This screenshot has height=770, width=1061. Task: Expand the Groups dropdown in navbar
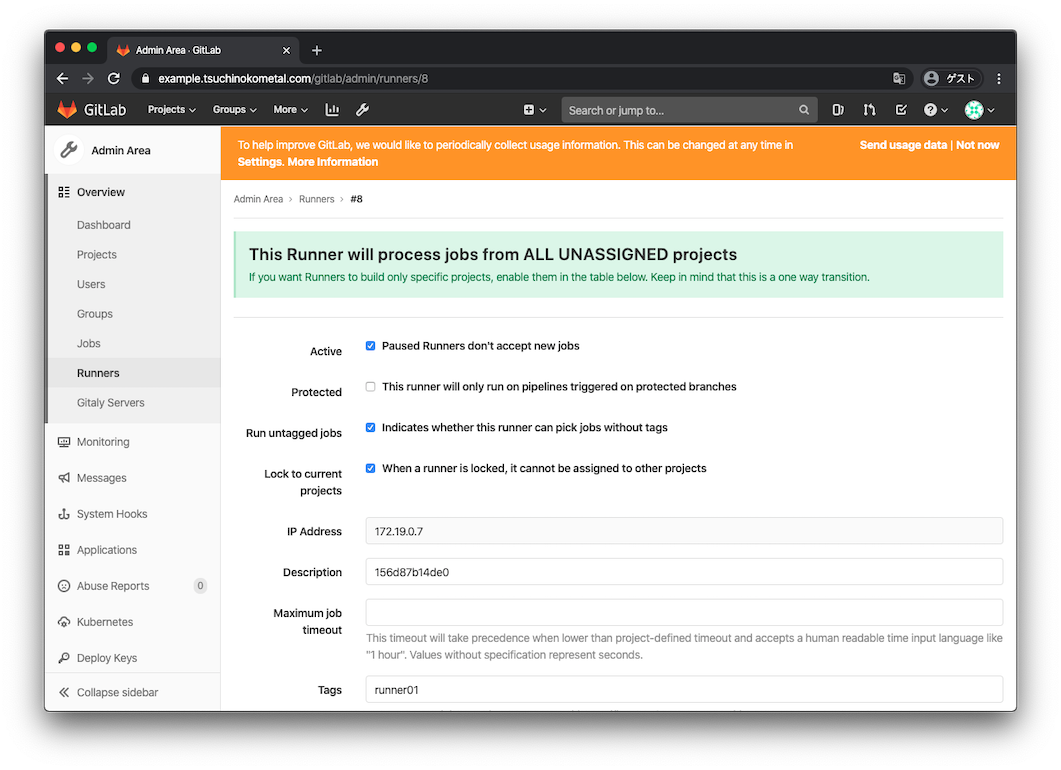pyautogui.click(x=234, y=110)
